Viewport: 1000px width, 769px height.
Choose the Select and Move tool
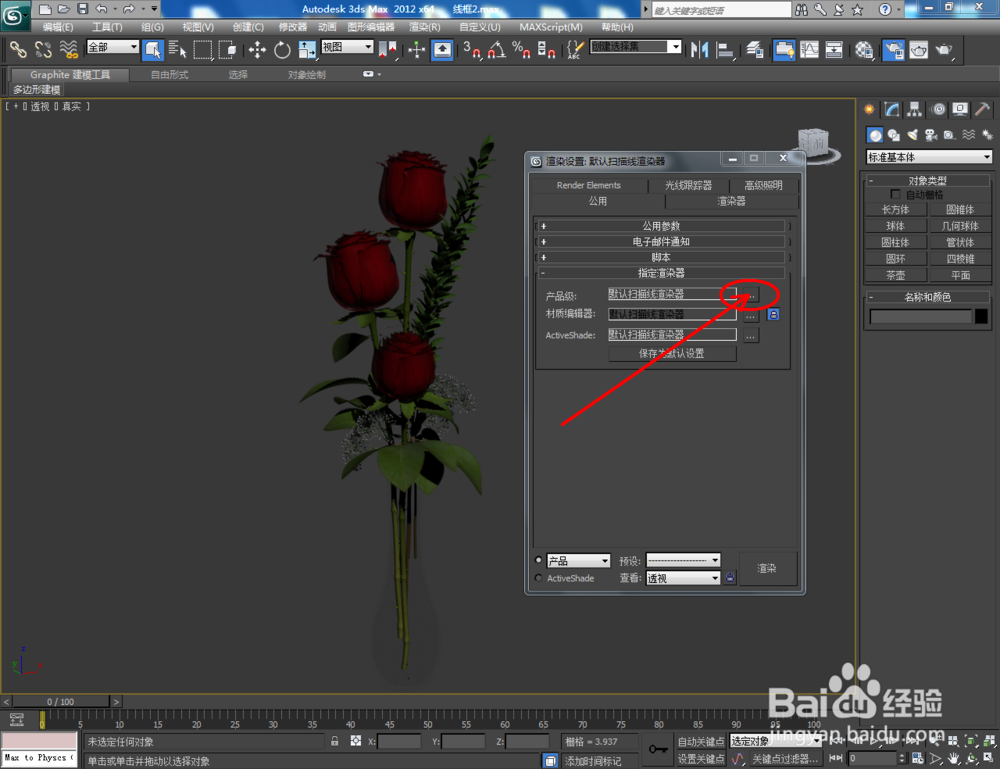[257, 49]
